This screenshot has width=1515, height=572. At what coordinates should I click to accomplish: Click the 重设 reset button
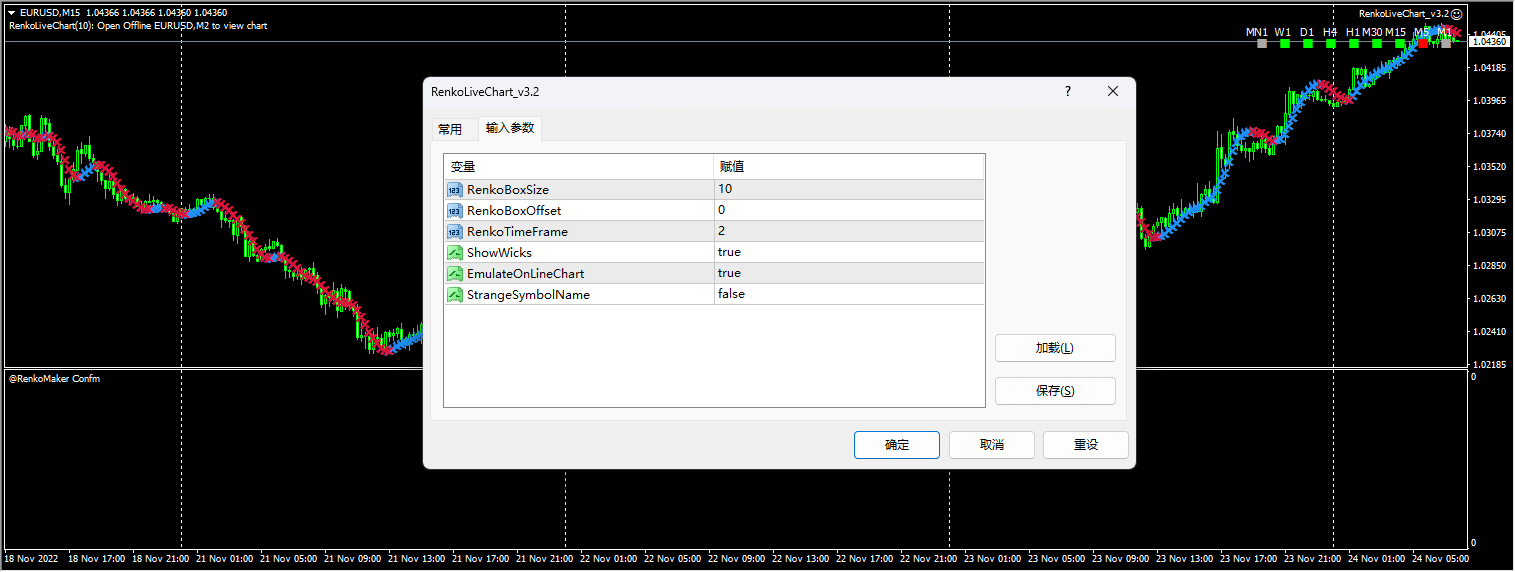1086,445
